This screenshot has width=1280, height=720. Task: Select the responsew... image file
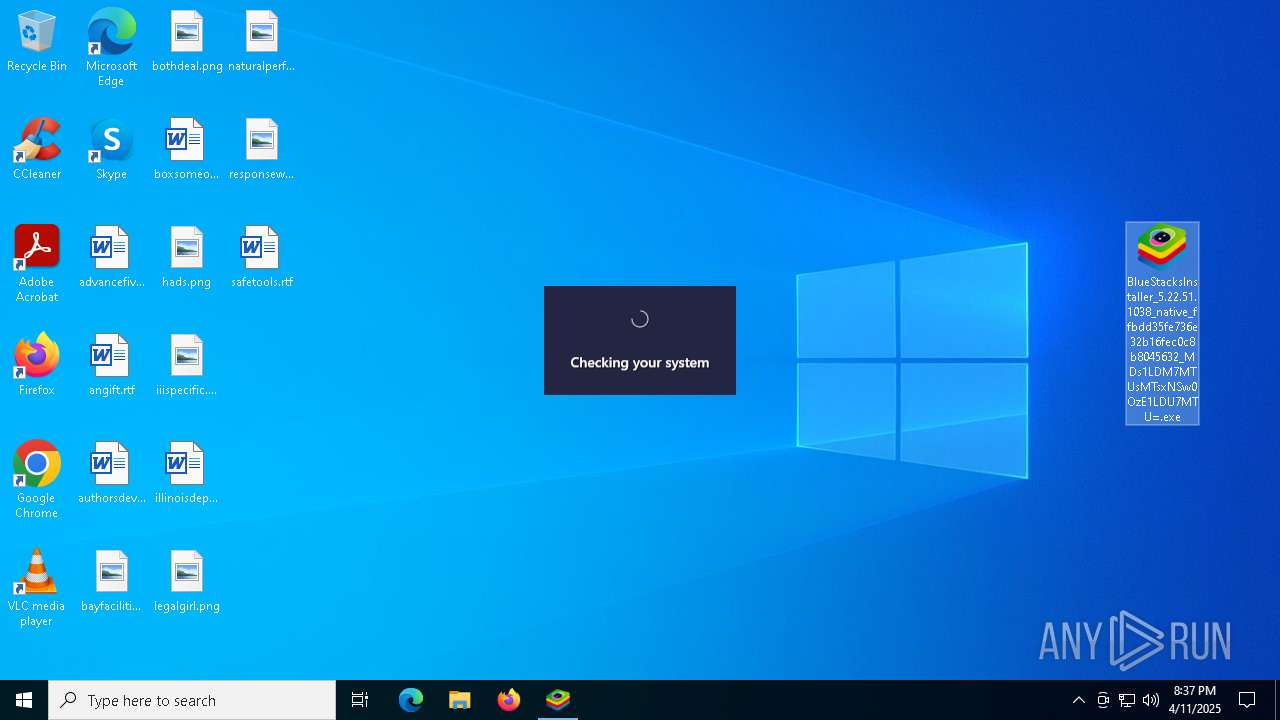coord(261,150)
